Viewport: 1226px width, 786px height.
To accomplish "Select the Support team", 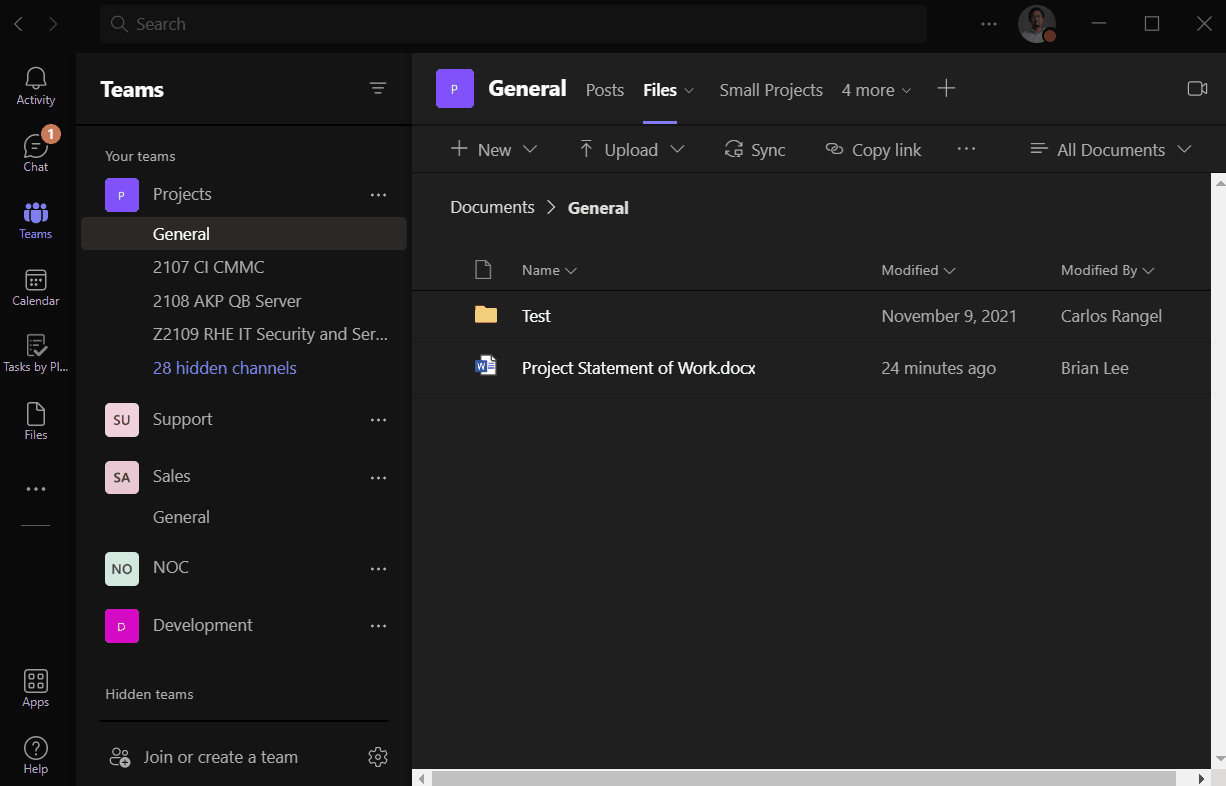I will 182,420.
